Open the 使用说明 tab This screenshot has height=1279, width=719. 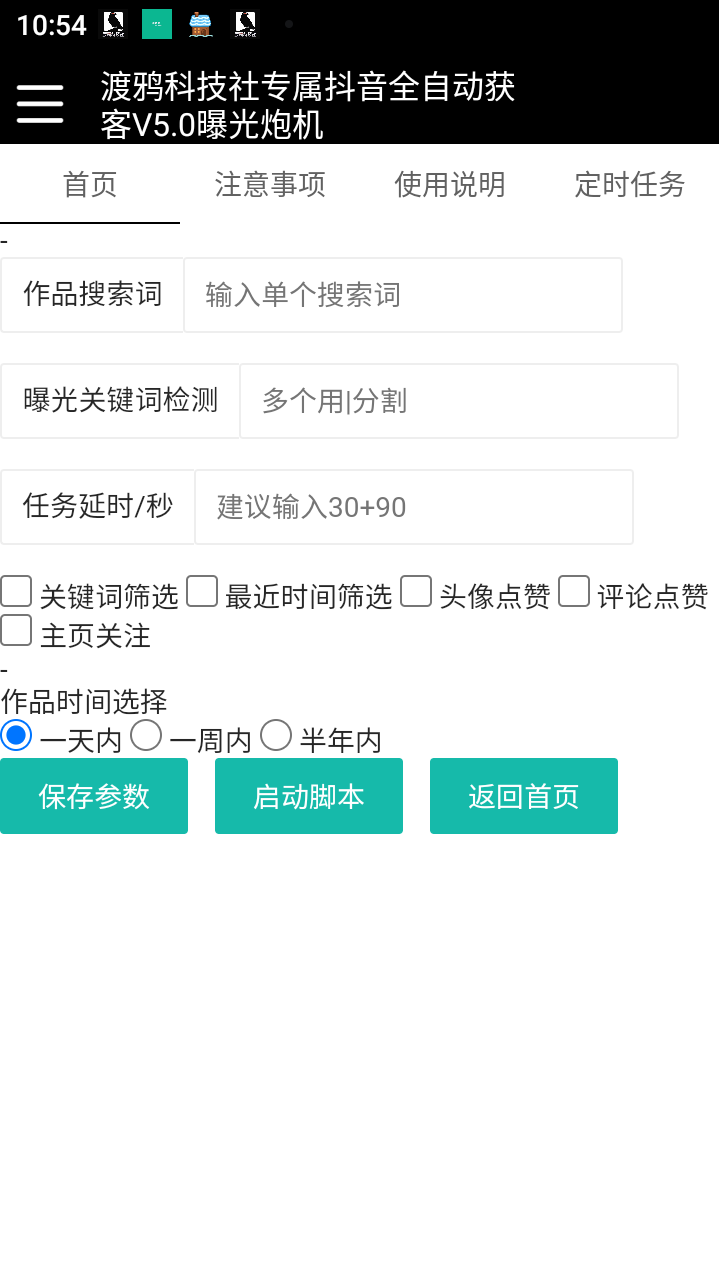450,185
